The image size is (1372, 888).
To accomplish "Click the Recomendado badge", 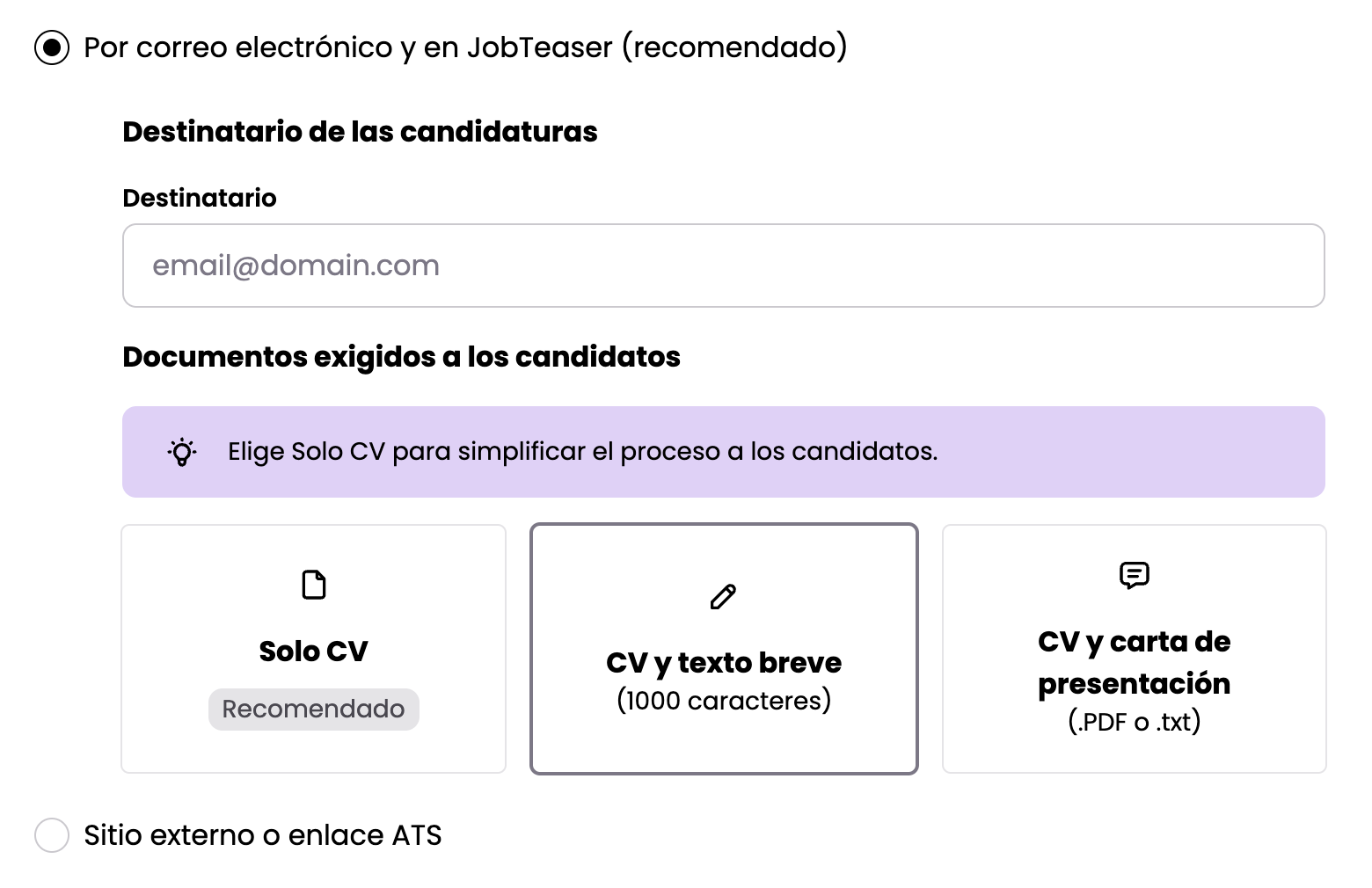I will pos(314,710).
